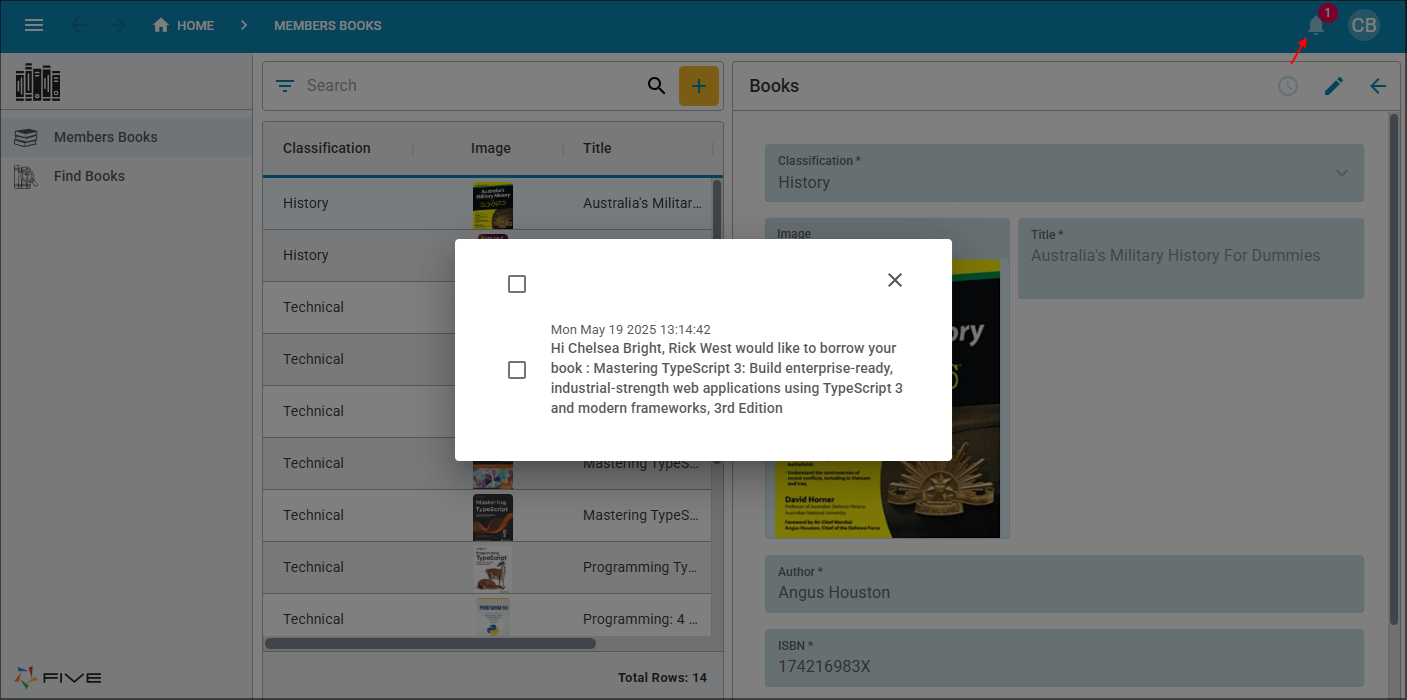Screen dimensions: 1407x700
Task: Expand the Classification dropdown
Action: pos(1341,173)
